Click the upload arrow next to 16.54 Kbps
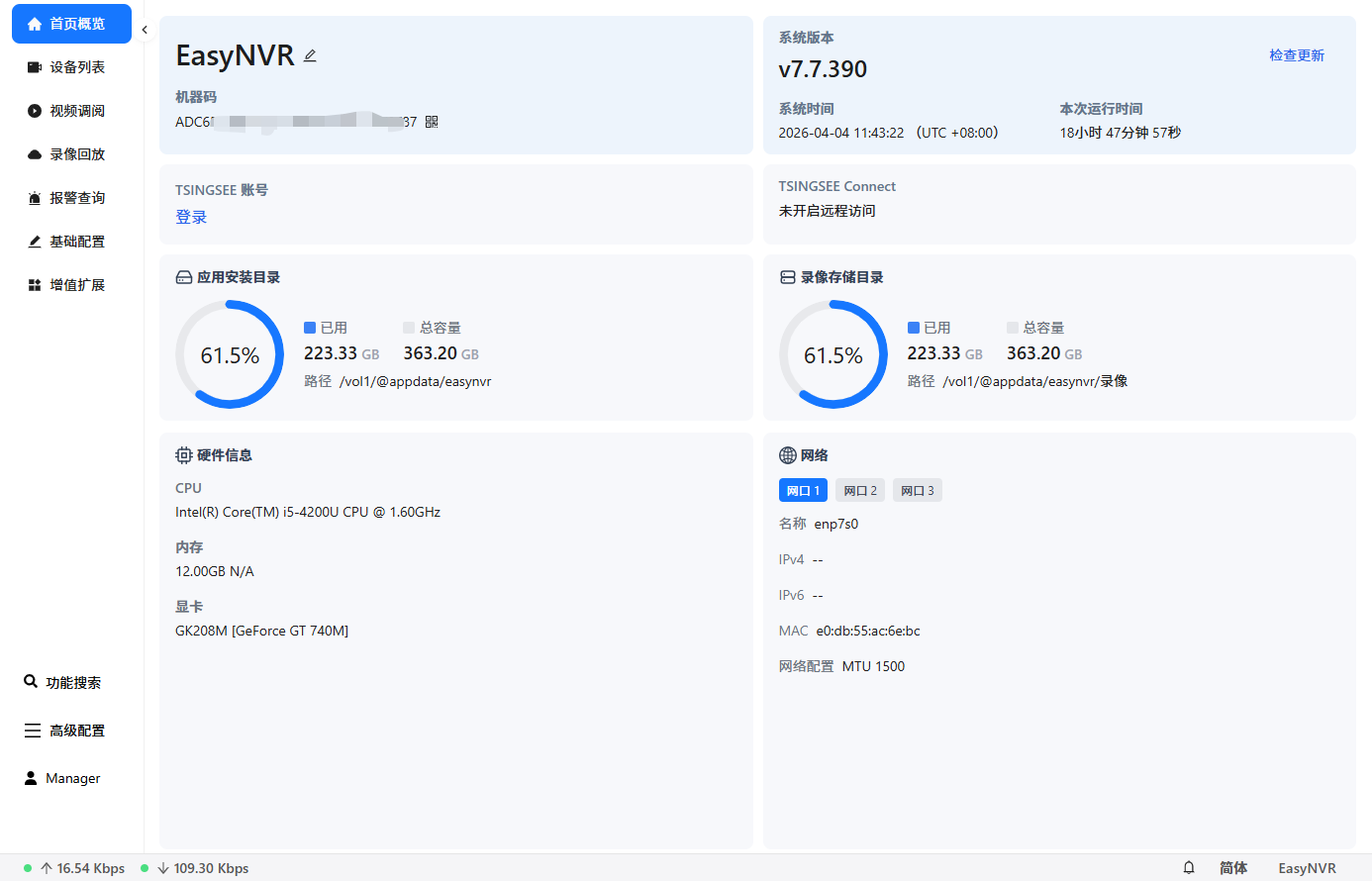Screen dimensions: 1372x881 click(x=47, y=868)
